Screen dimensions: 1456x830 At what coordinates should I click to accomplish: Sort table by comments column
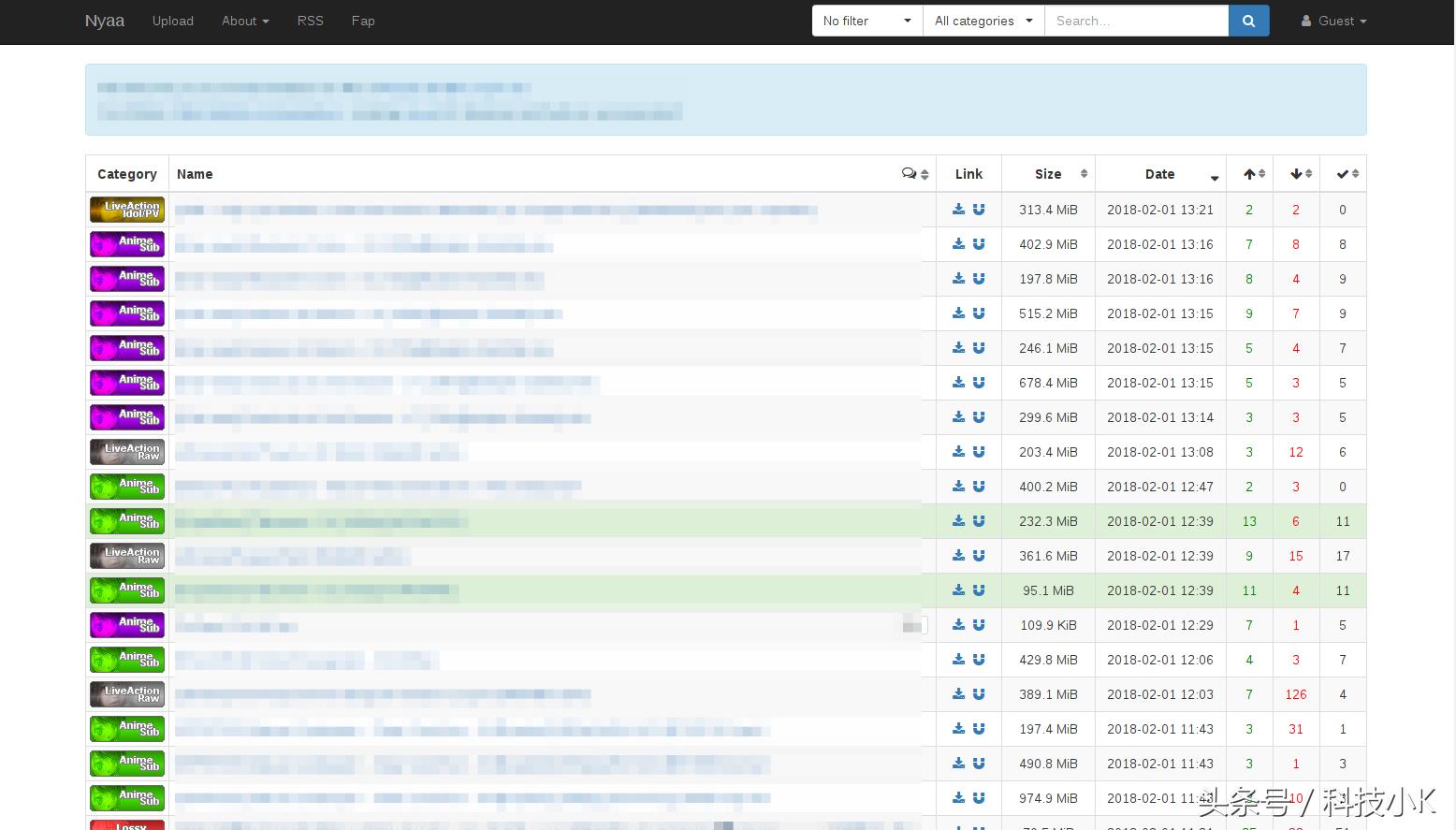point(914,174)
